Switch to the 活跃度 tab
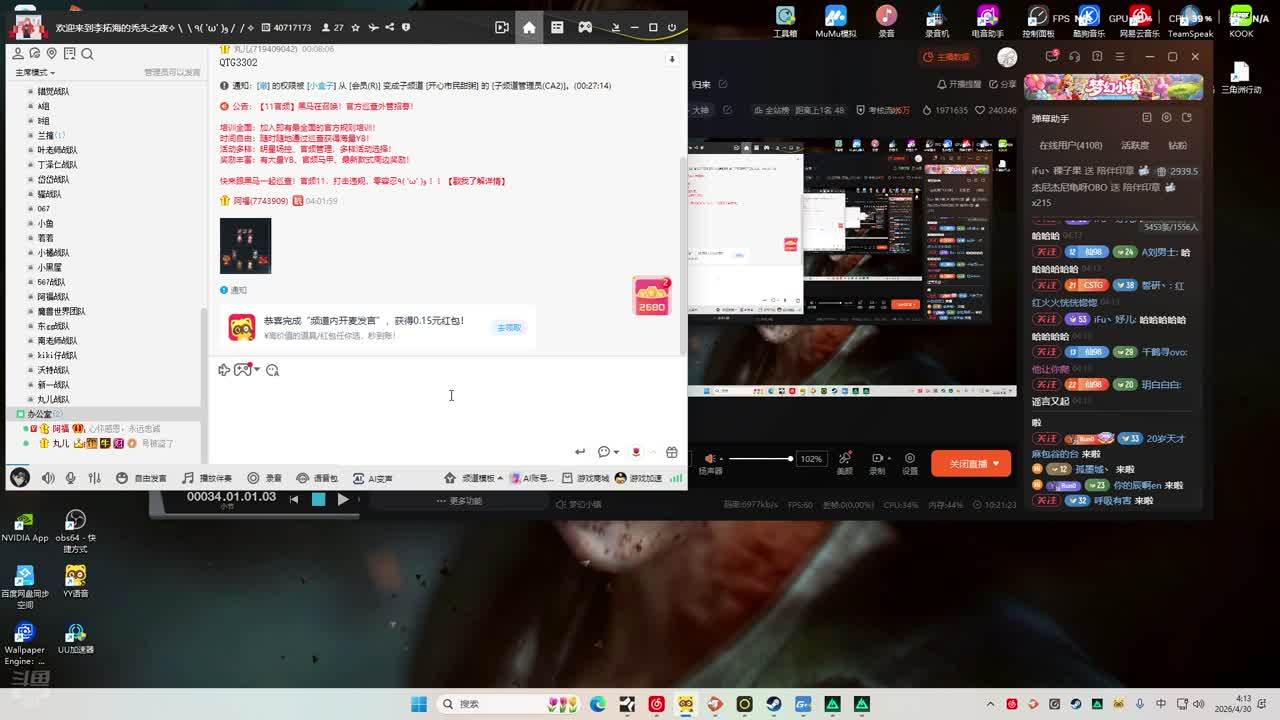The height and width of the screenshot is (720, 1280). tap(1135, 146)
